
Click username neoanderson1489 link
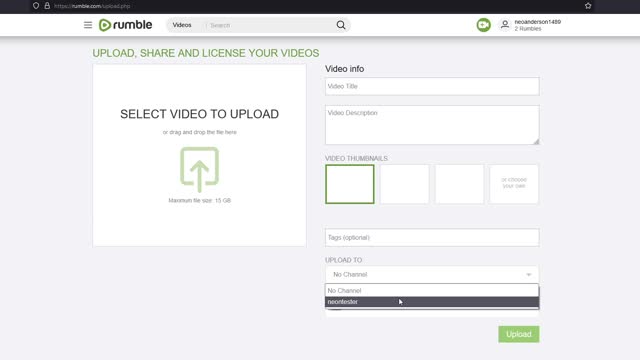(538, 22)
